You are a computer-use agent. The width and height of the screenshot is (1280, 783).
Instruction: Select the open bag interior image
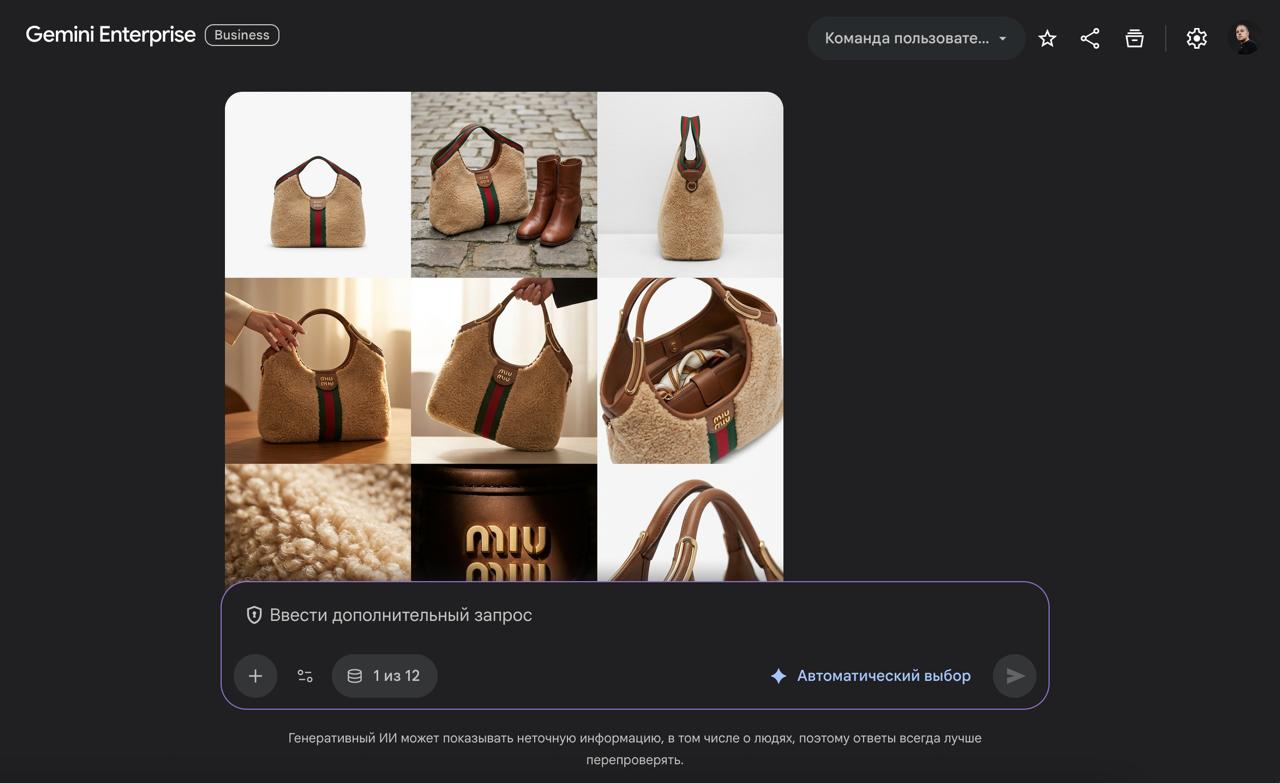[x=690, y=370]
